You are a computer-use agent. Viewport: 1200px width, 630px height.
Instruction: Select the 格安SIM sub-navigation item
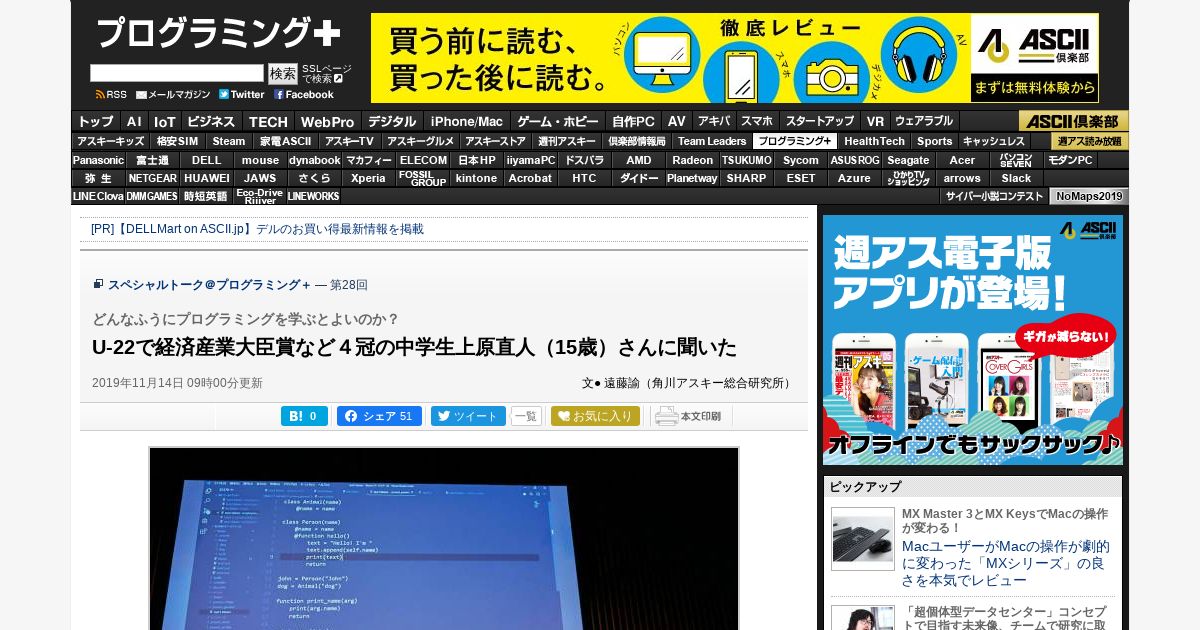click(x=178, y=141)
